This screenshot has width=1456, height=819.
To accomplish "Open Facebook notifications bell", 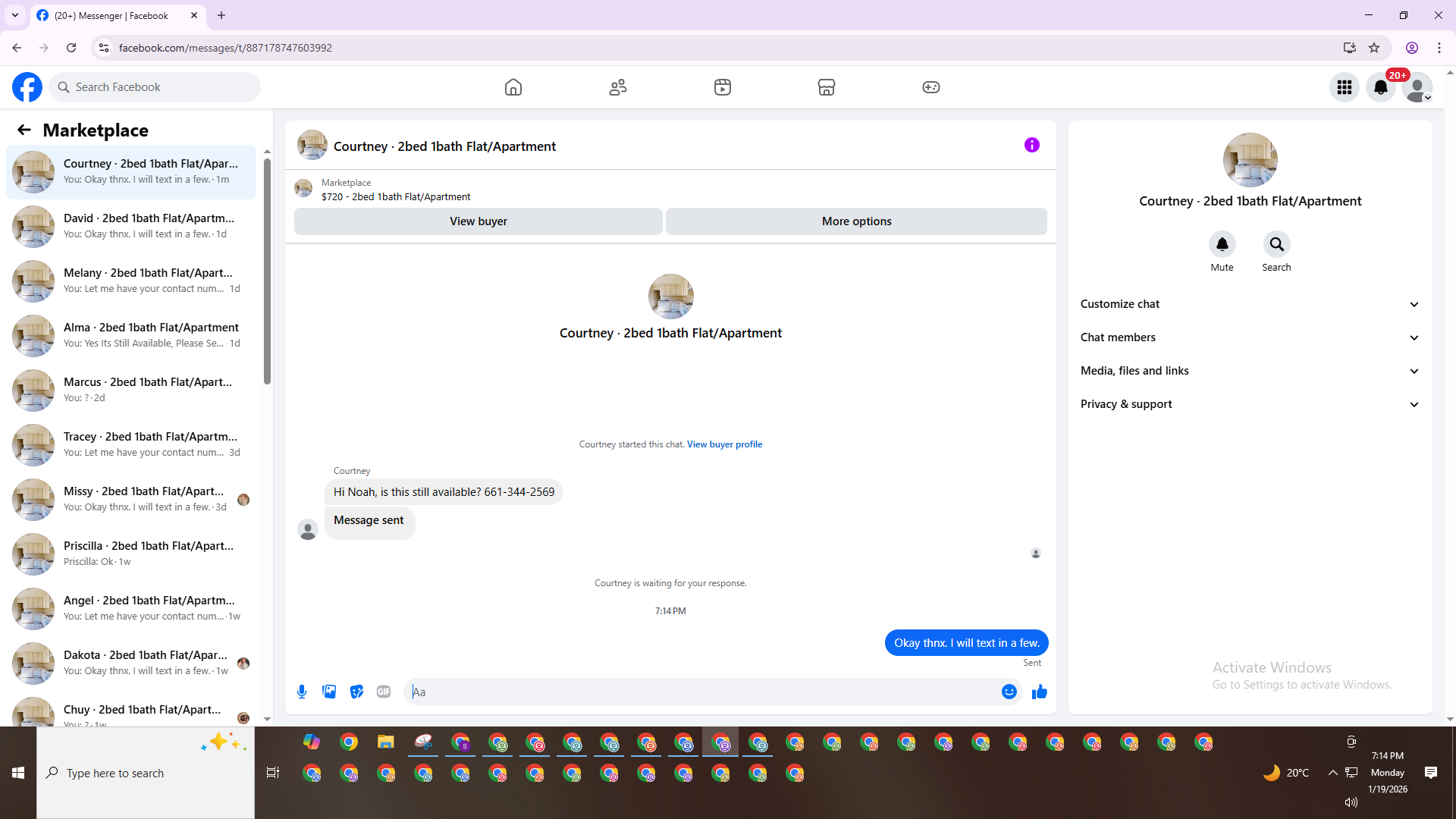I will [1380, 87].
